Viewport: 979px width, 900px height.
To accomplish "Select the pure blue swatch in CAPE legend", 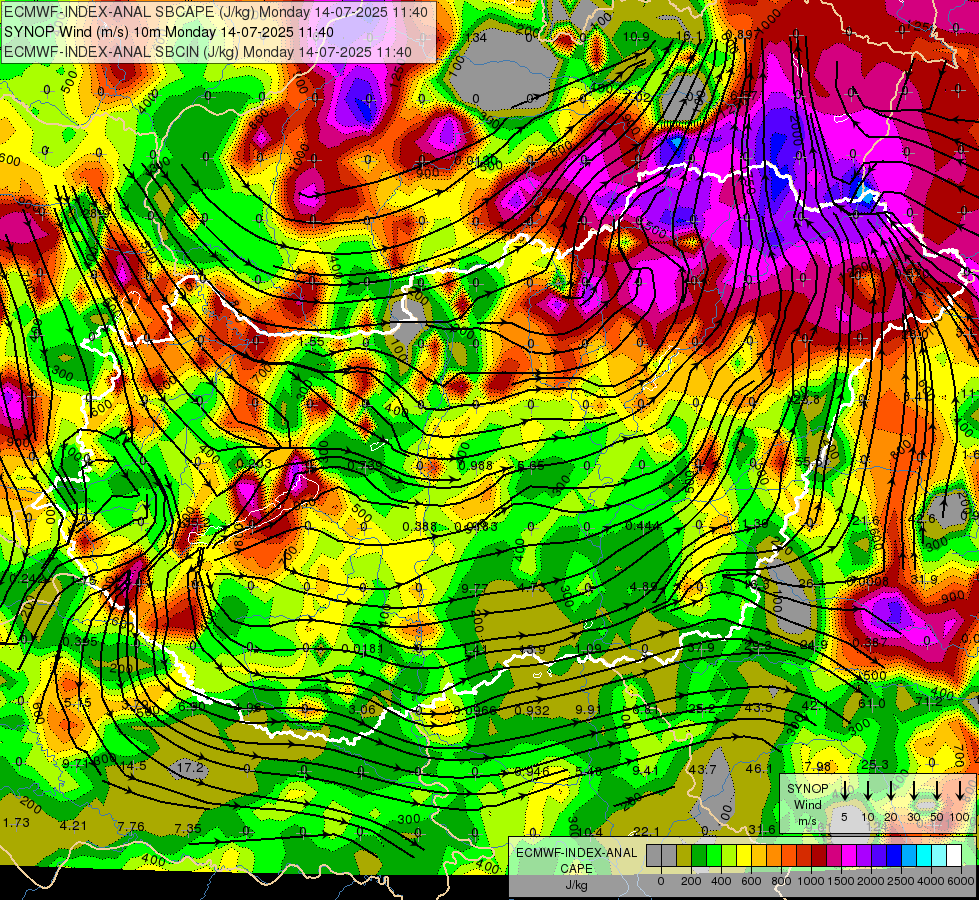I will click(x=893, y=856).
